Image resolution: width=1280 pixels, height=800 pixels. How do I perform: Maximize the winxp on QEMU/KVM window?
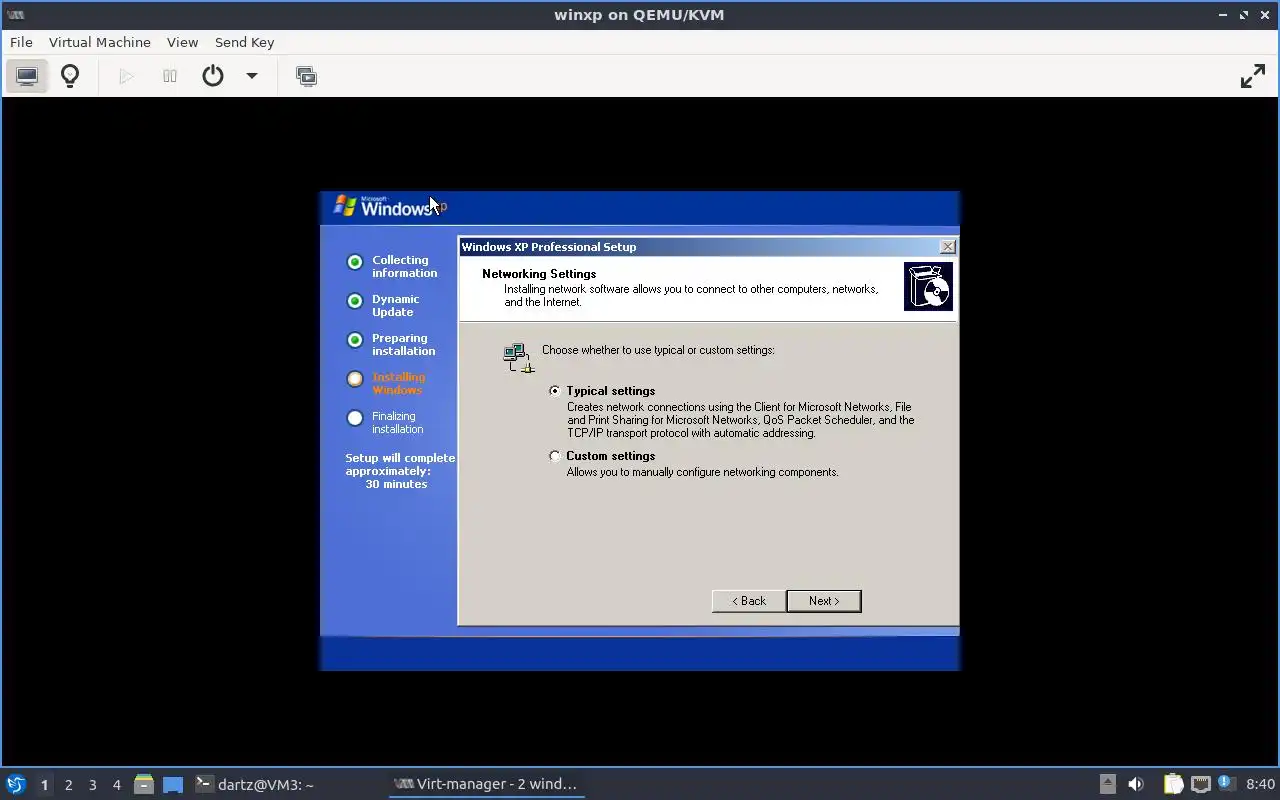point(1244,15)
